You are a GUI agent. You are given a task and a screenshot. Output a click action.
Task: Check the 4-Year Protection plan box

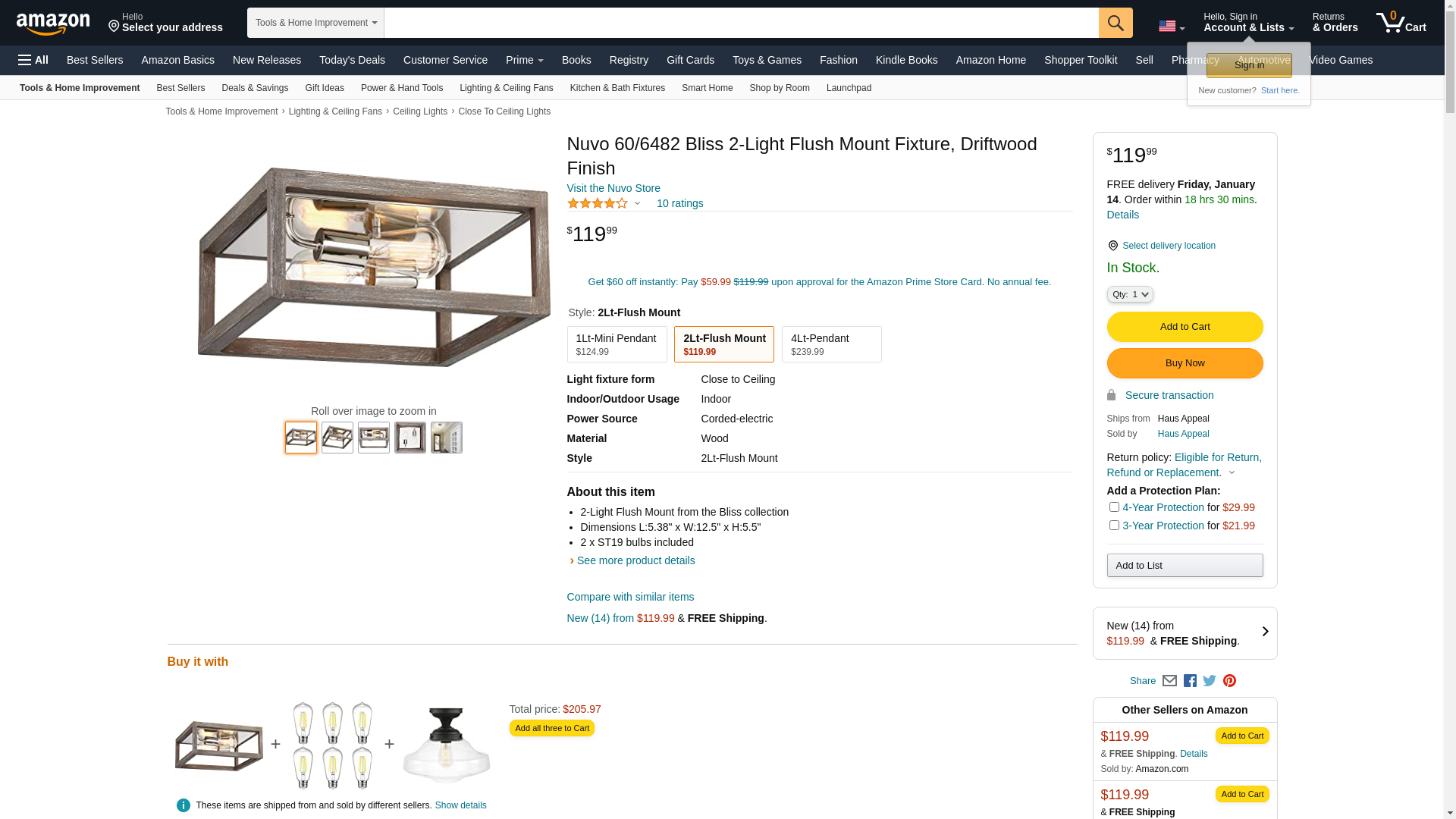pos(1114,507)
